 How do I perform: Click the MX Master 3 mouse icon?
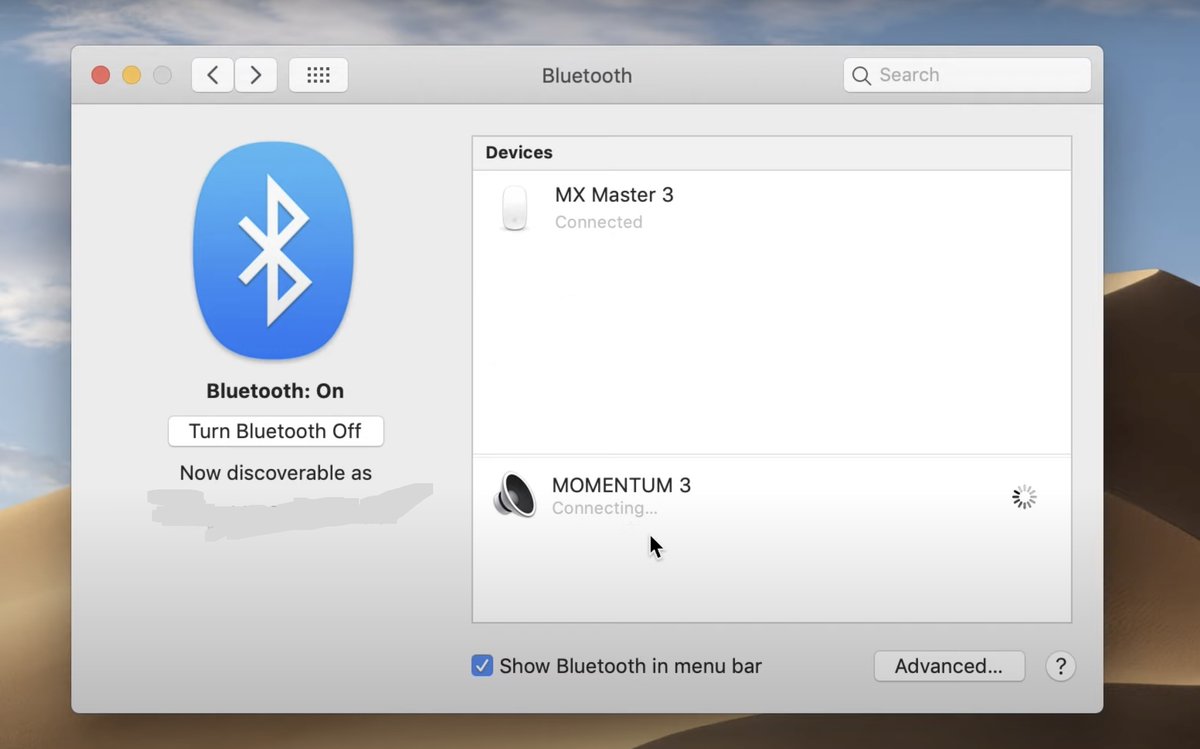tap(514, 208)
